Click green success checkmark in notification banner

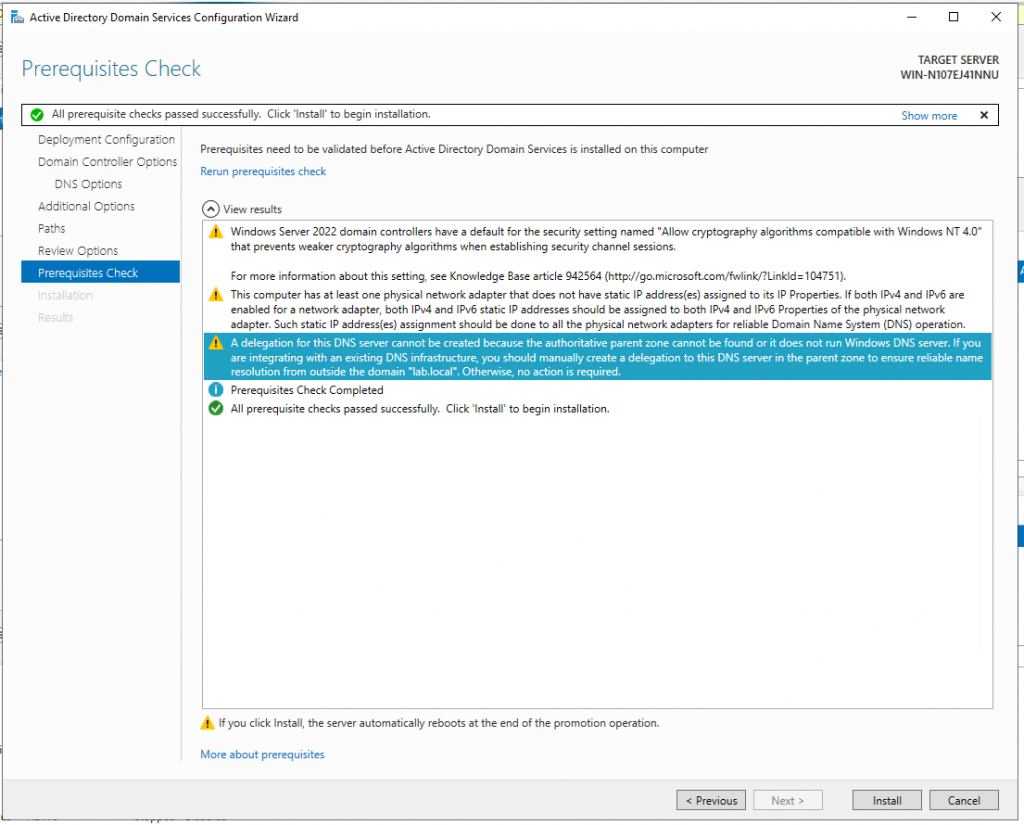[37, 115]
